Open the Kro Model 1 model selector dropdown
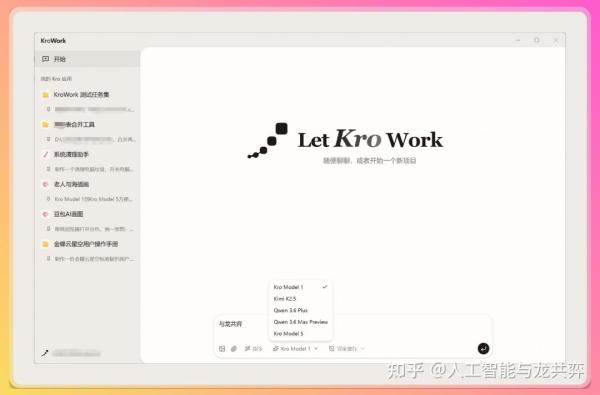600x395 pixels. click(x=295, y=349)
